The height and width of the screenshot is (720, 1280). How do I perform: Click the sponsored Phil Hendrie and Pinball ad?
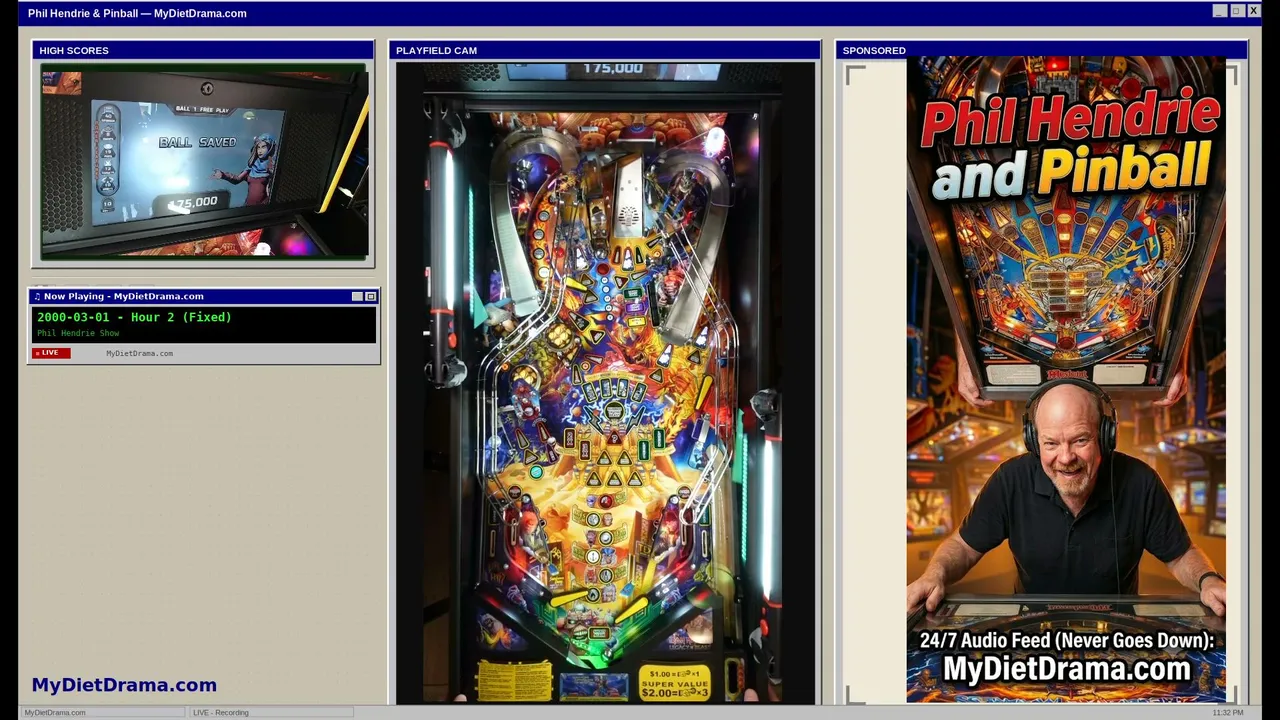(1066, 380)
